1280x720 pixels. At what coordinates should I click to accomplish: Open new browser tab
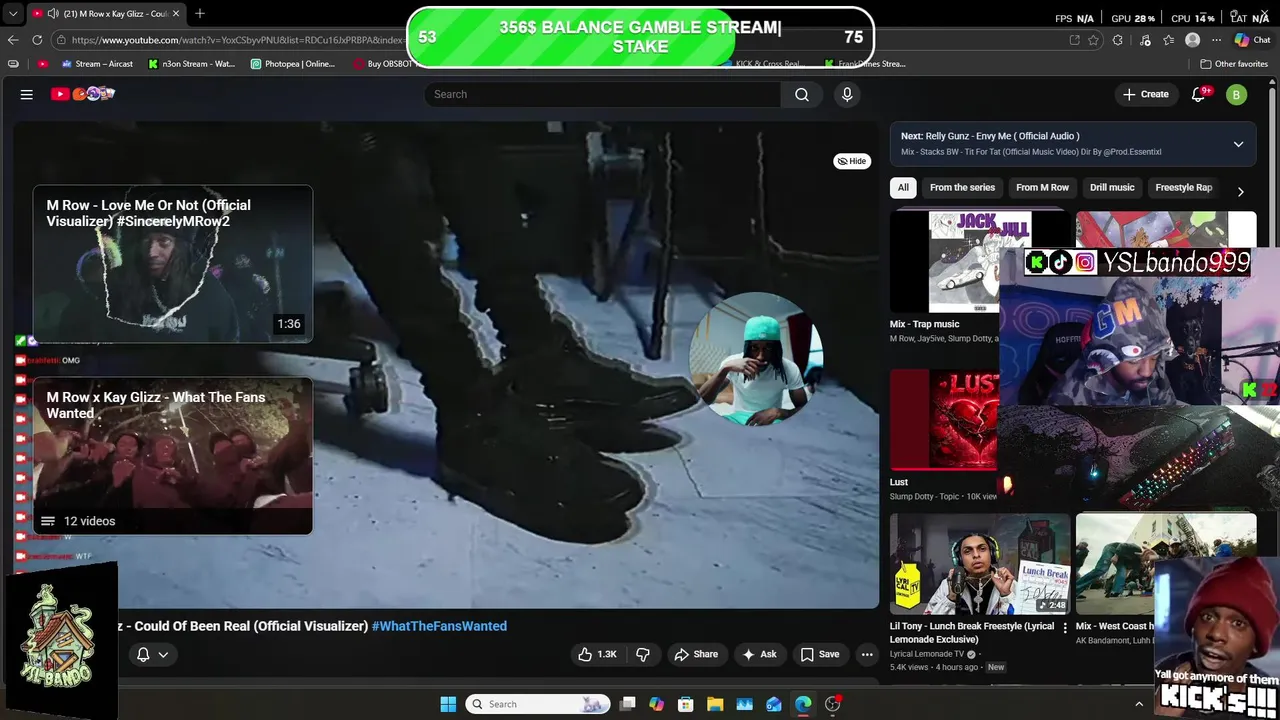[x=199, y=13]
